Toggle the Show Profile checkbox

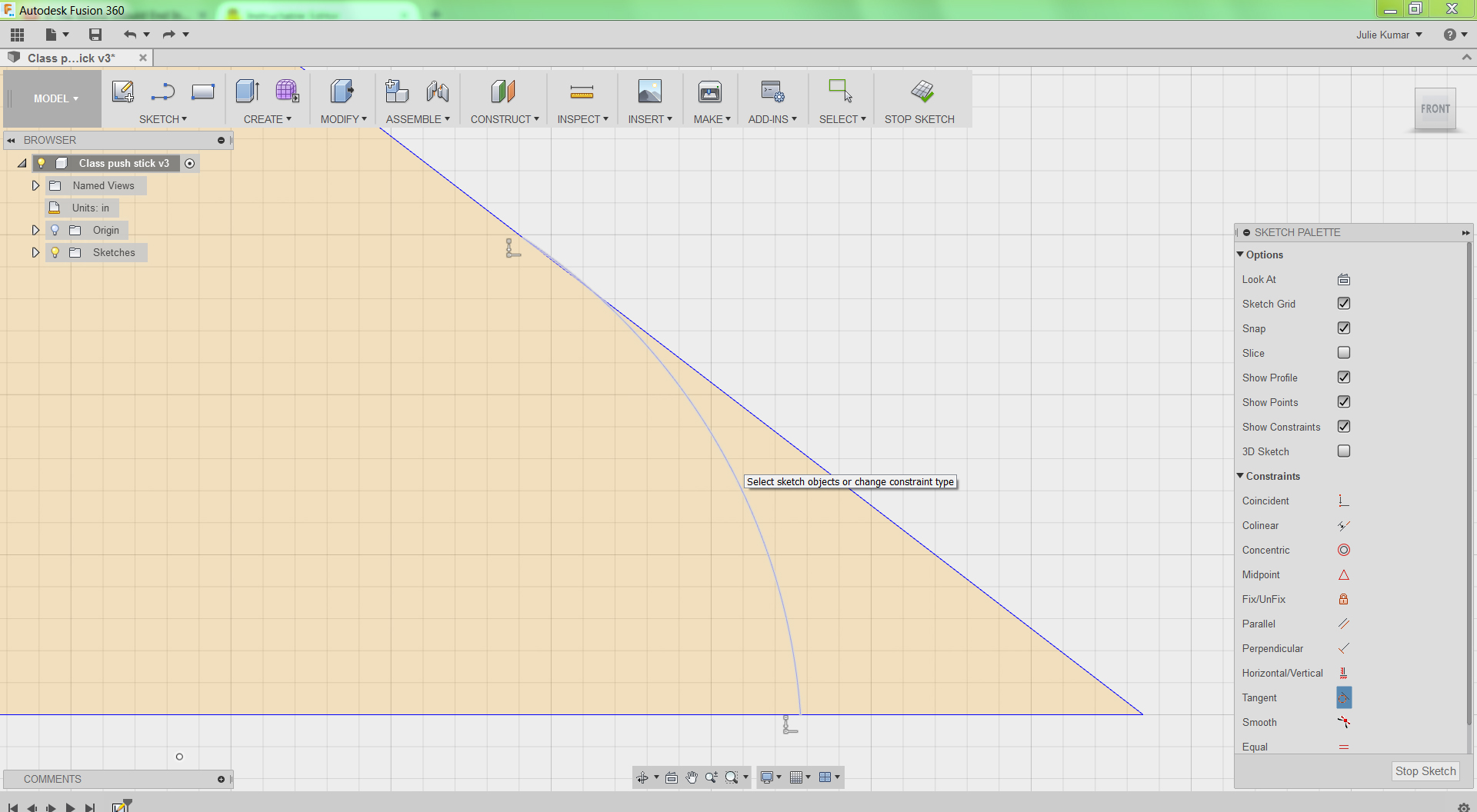tap(1344, 378)
